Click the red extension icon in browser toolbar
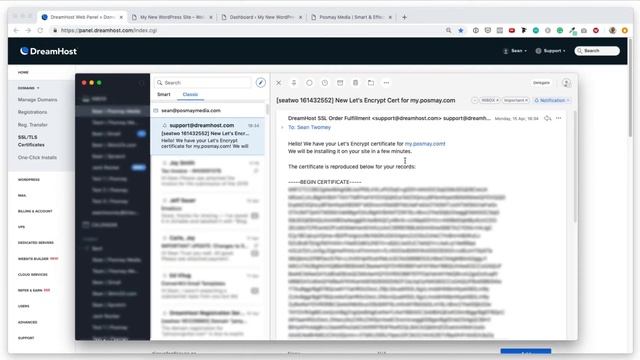640x360 pixels. pyautogui.click(x=511, y=30)
